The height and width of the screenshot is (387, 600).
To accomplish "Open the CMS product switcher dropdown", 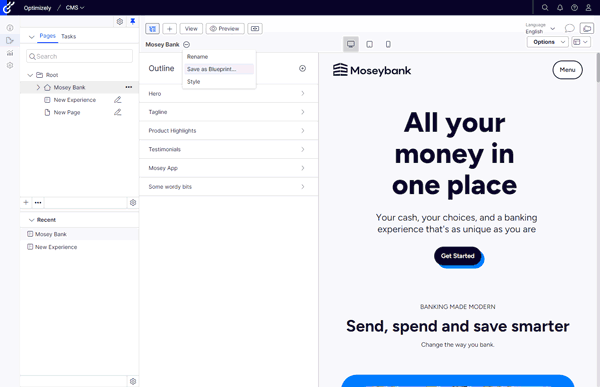I will click(75, 8).
